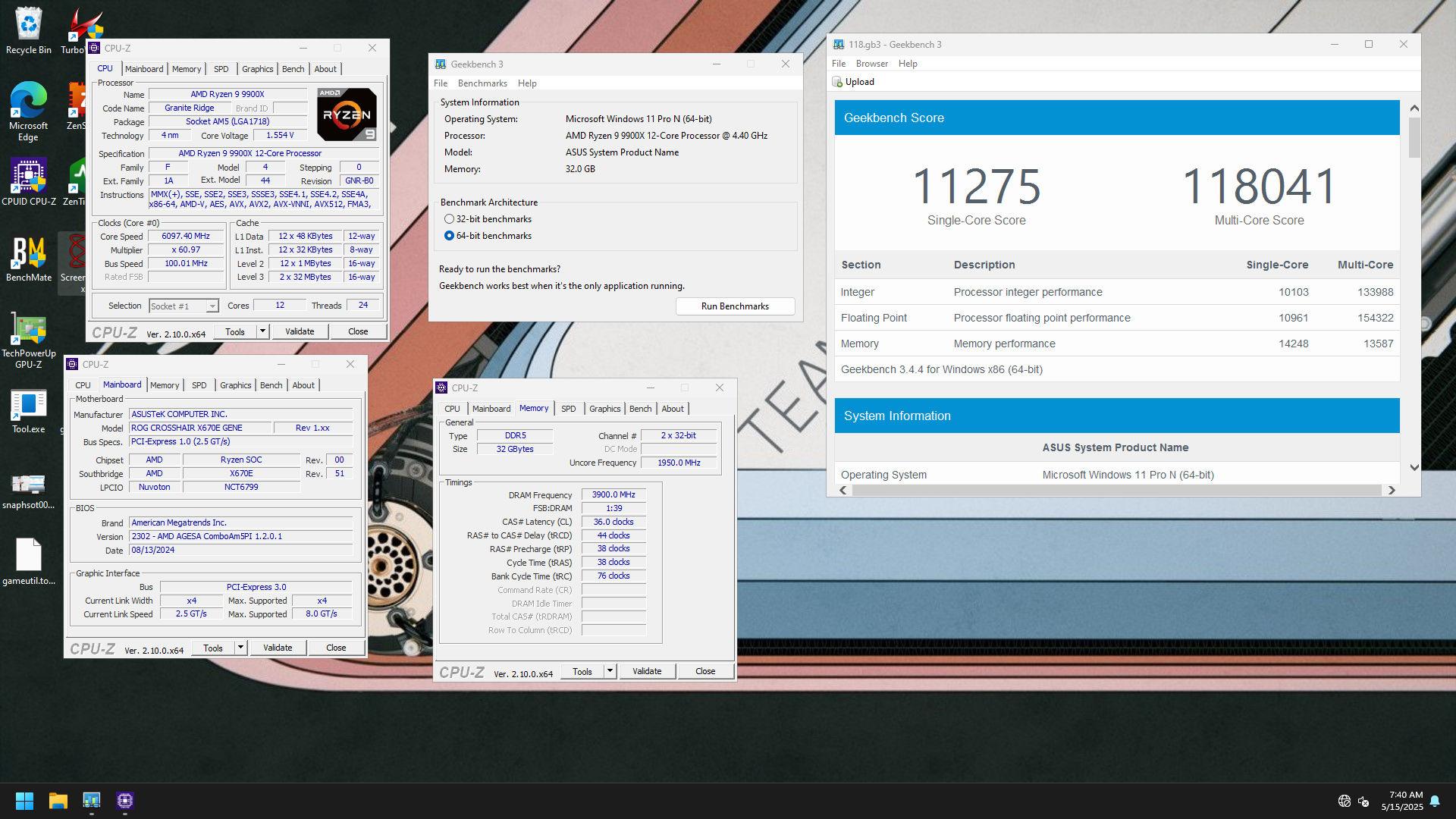Click the 11275 Single-Core Score
This screenshot has width=1456, height=819.
point(977,187)
